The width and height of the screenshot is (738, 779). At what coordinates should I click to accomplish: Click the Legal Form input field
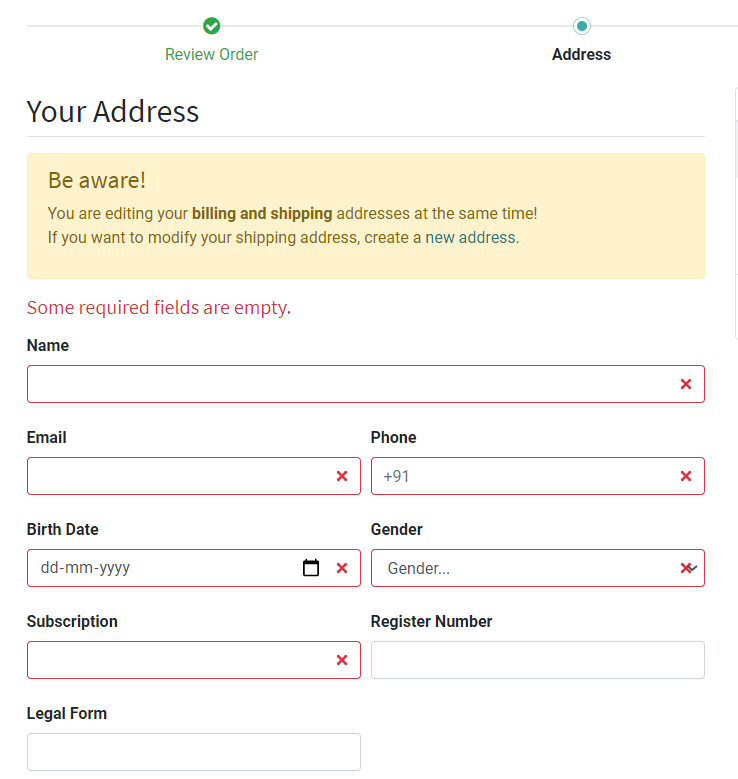[x=194, y=752]
